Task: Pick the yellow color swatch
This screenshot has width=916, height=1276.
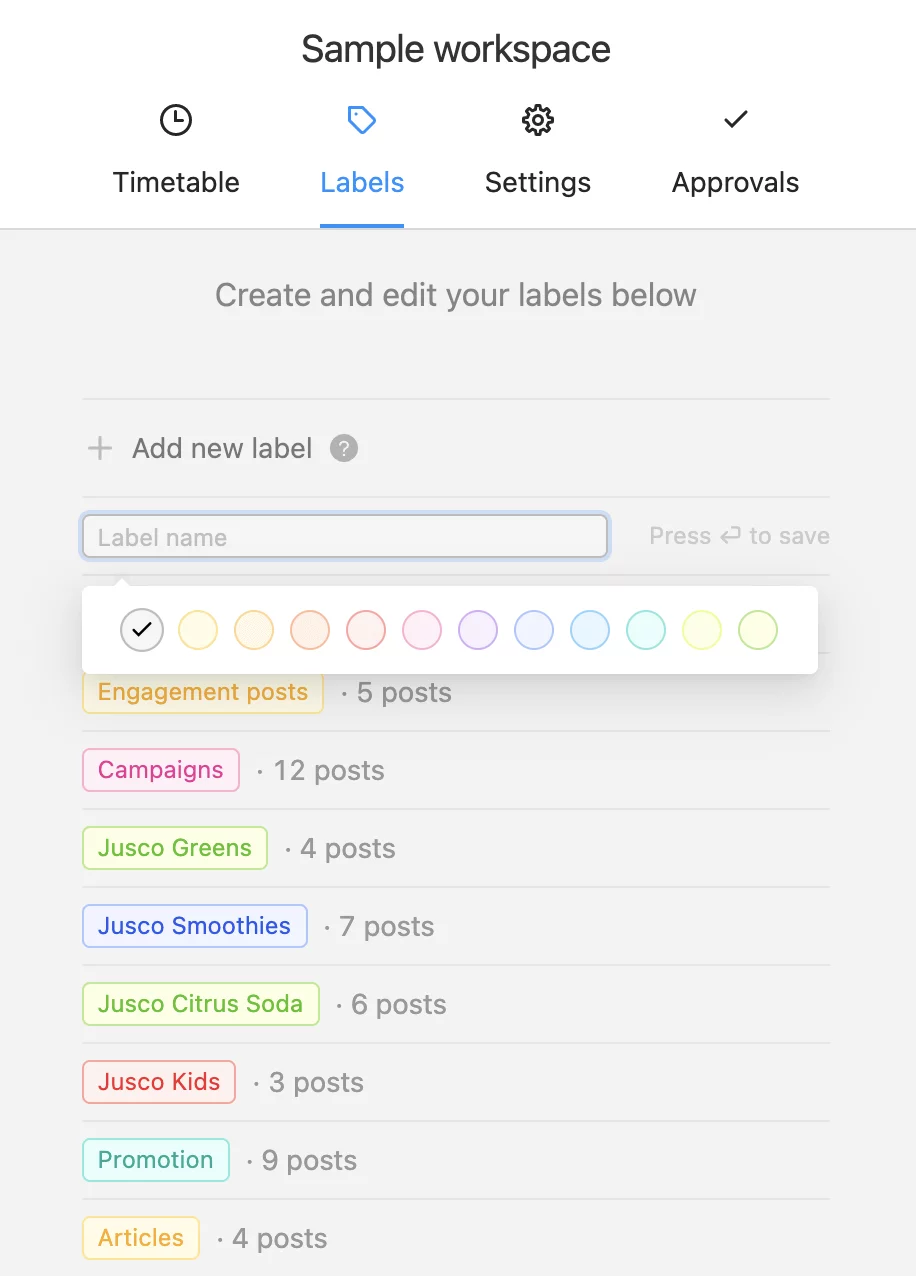Action: 198,630
